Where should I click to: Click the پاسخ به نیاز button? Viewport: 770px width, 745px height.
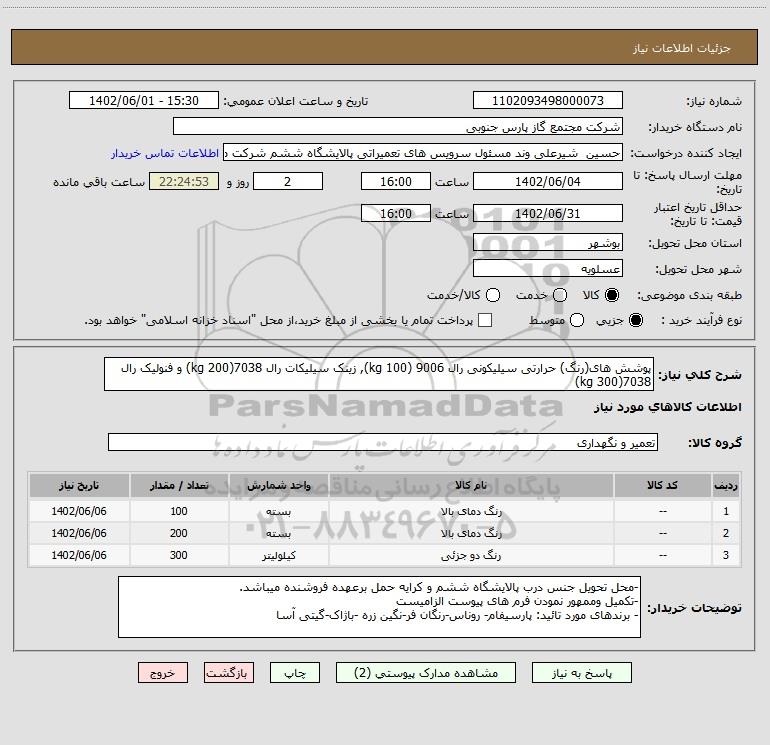tap(581, 672)
